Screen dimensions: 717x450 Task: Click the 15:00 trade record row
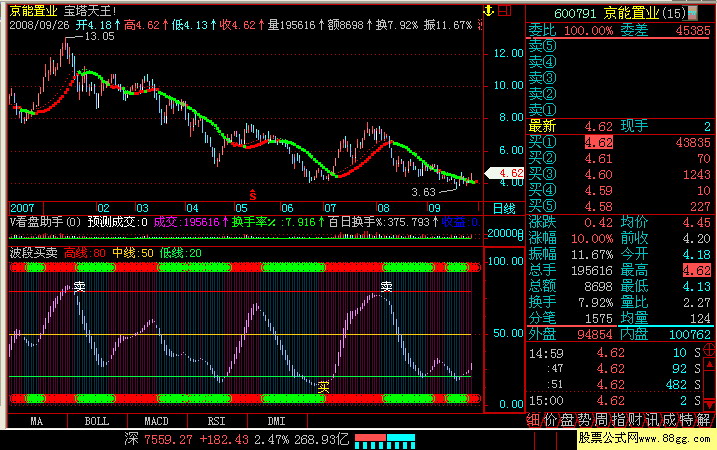click(615, 401)
